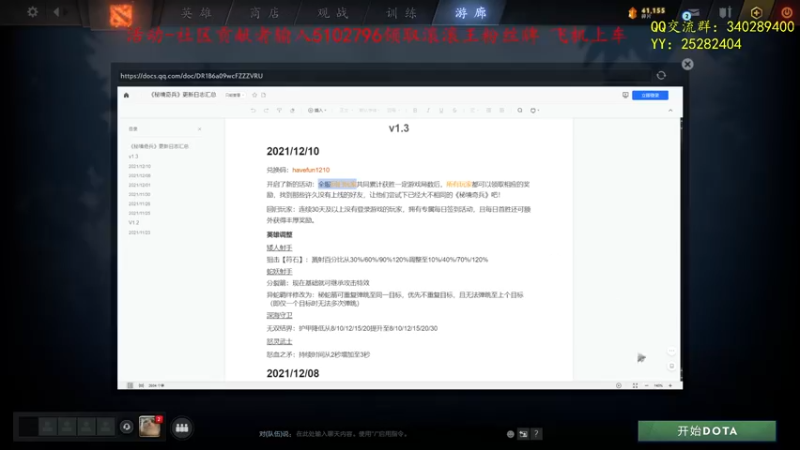The width and height of the screenshot is (800, 450).
Task: Click the monitor icon beside login button
Action: pos(625,95)
